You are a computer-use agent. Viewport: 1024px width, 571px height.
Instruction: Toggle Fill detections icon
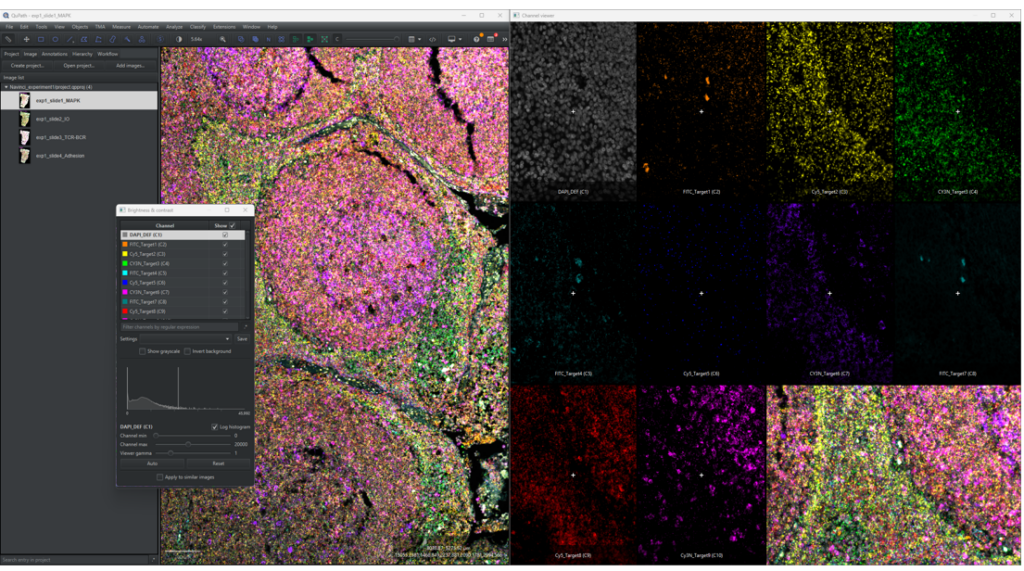pyautogui.click(x=310, y=39)
